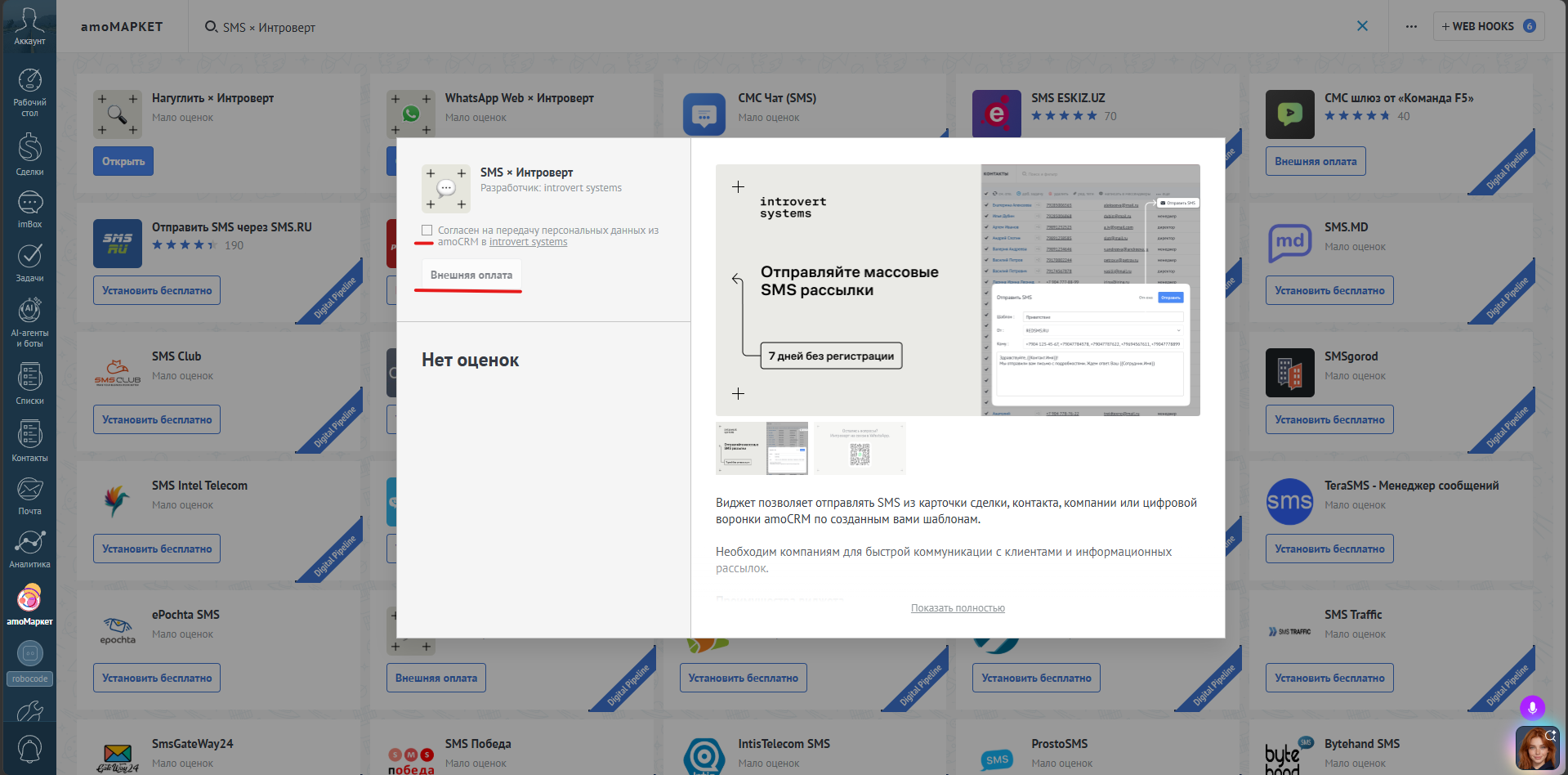Open the robocode sidebar item

[x=29, y=663]
